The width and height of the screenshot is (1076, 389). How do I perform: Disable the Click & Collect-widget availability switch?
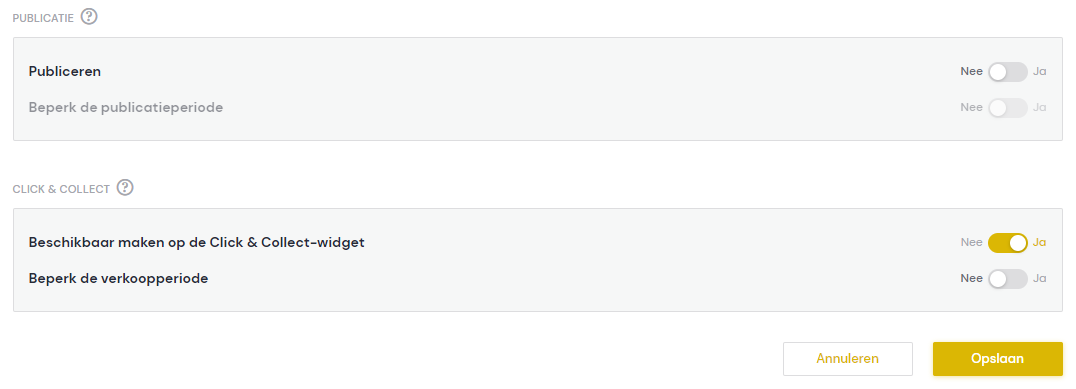click(x=1007, y=243)
